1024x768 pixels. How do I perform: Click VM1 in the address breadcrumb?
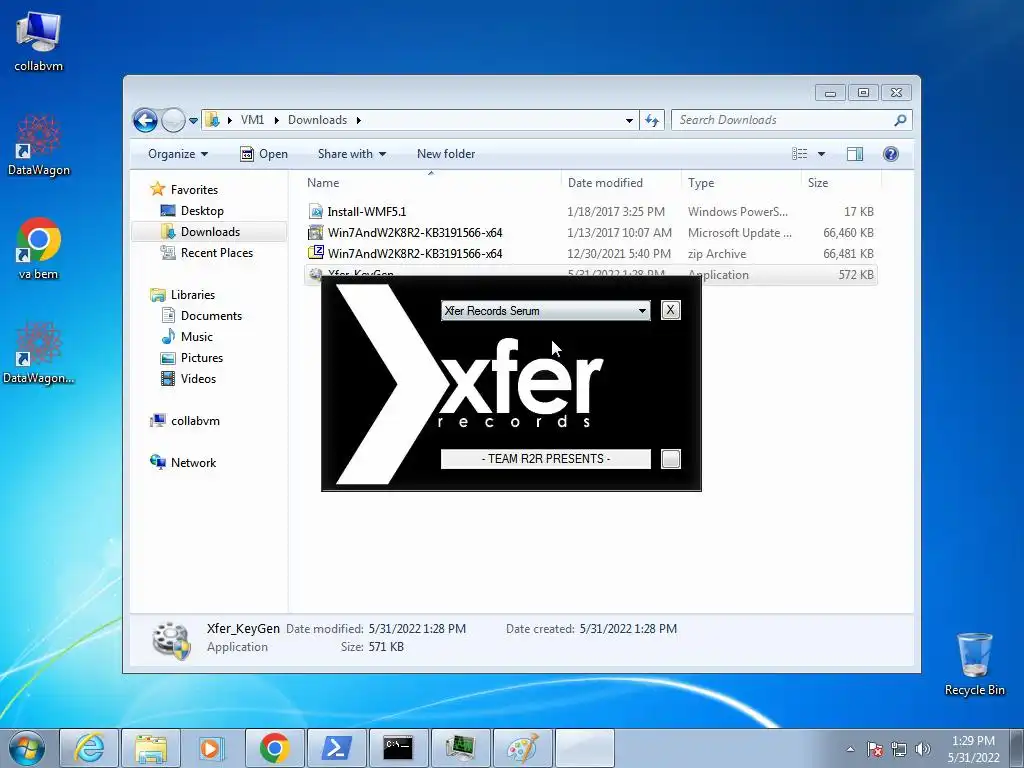click(x=252, y=120)
